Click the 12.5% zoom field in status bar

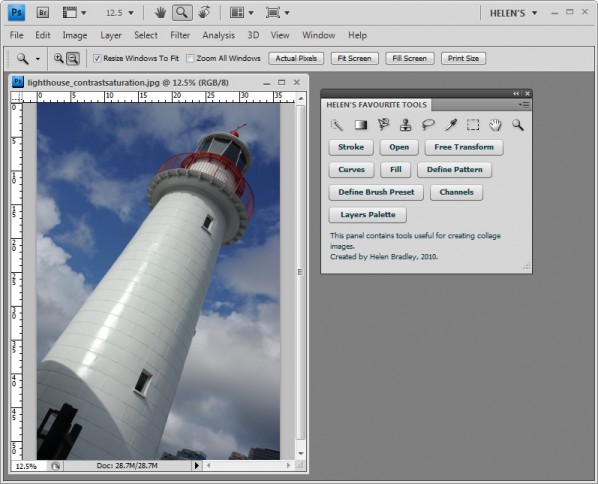pos(29,466)
